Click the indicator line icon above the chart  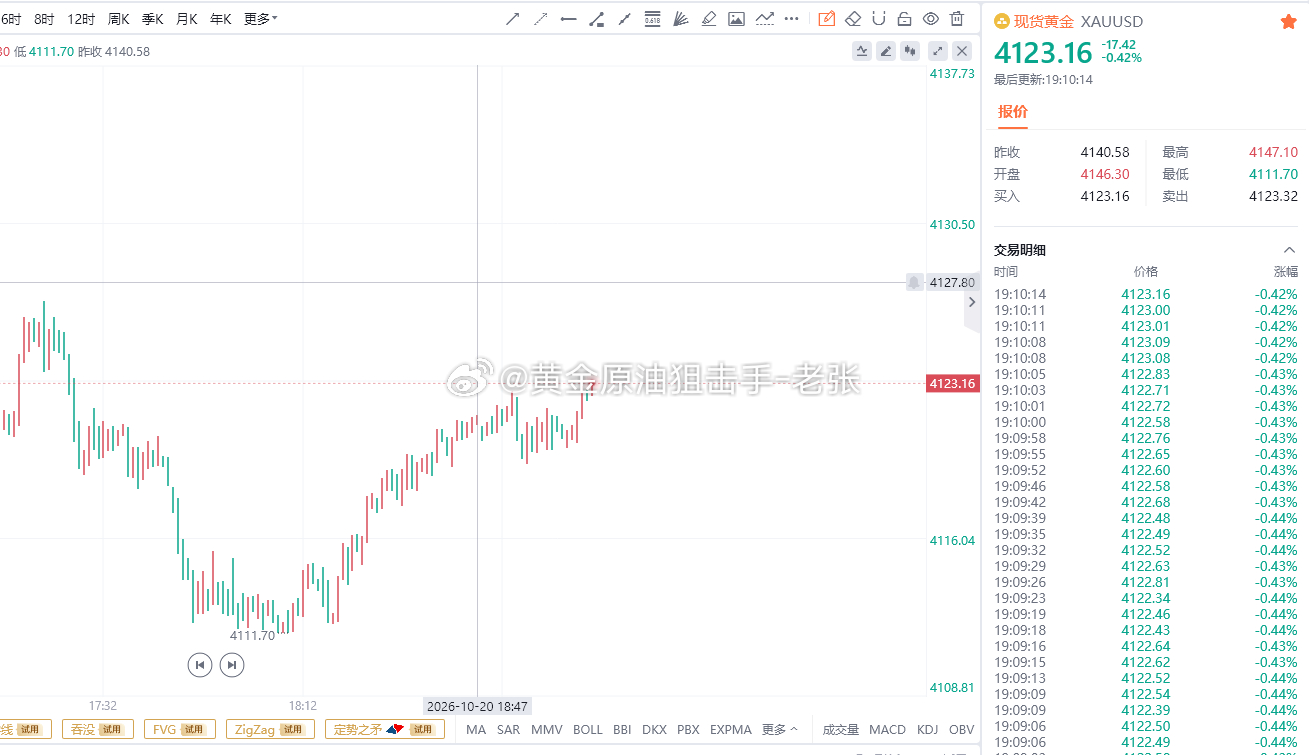pyautogui.click(x=862, y=51)
